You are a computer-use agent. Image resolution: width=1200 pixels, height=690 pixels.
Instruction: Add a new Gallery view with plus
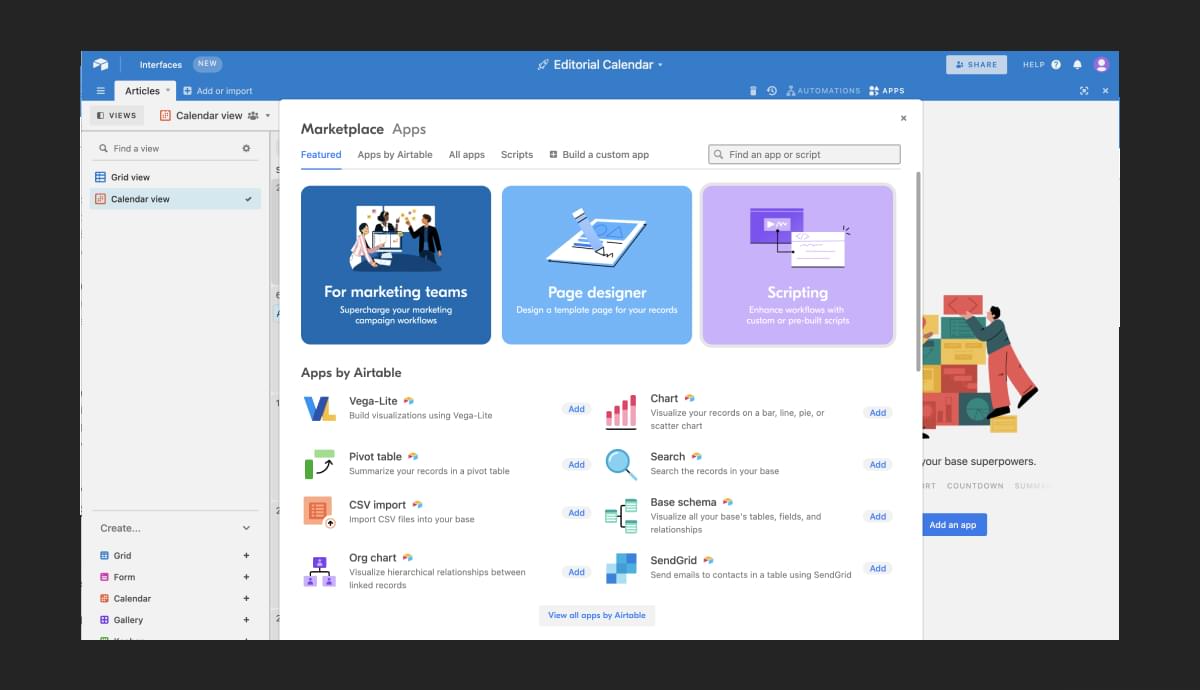(x=246, y=620)
